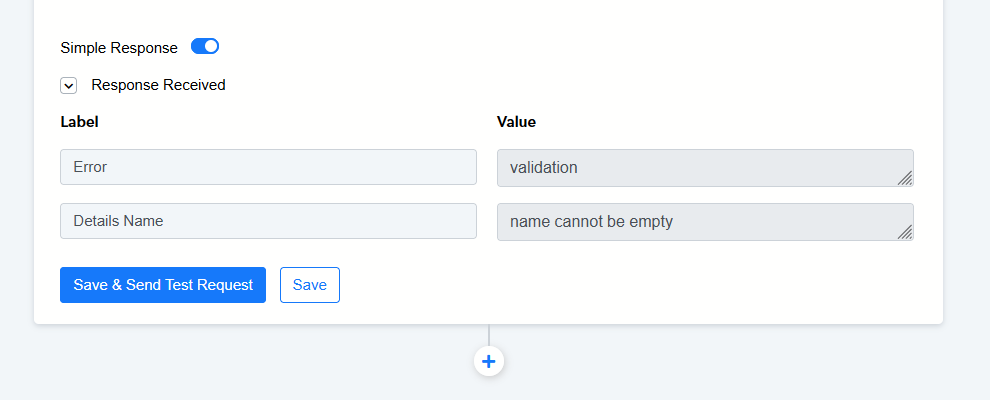Click blank card space right of Simple Response toggle
This screenshot has width=990, height=400.
[560, 47]
